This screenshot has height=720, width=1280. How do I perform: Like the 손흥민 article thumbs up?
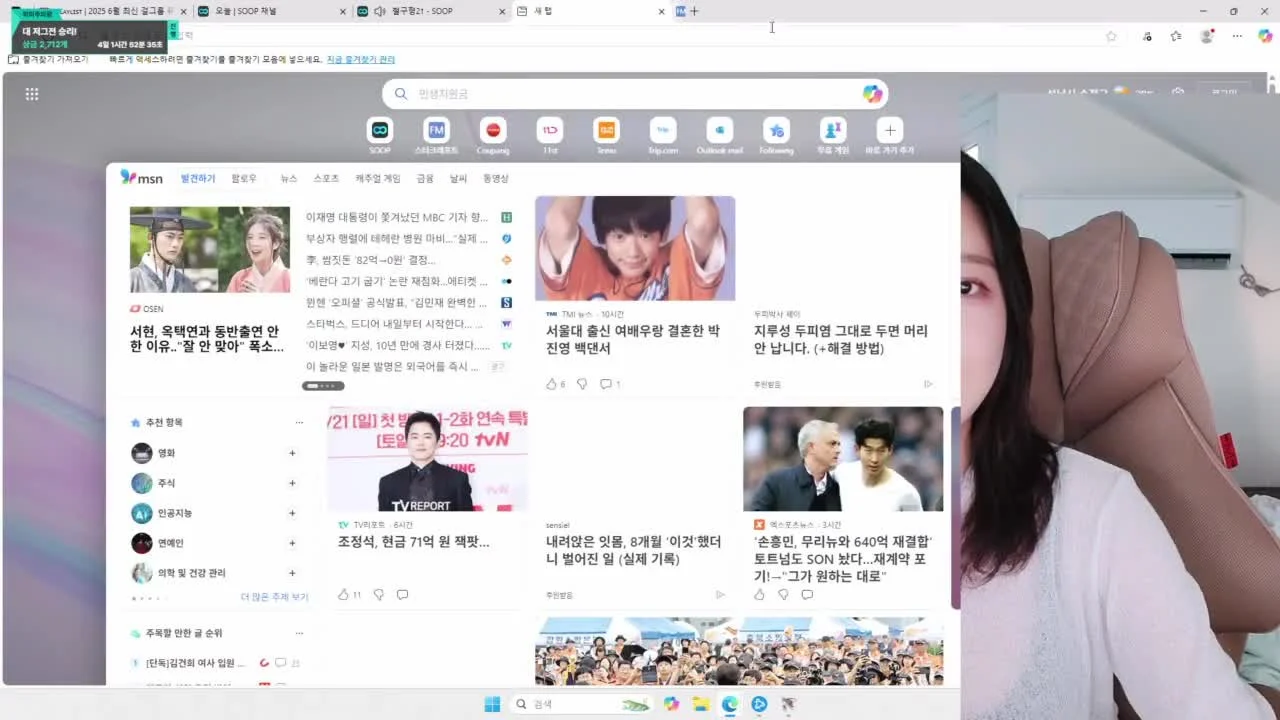[x=759, y=594]
